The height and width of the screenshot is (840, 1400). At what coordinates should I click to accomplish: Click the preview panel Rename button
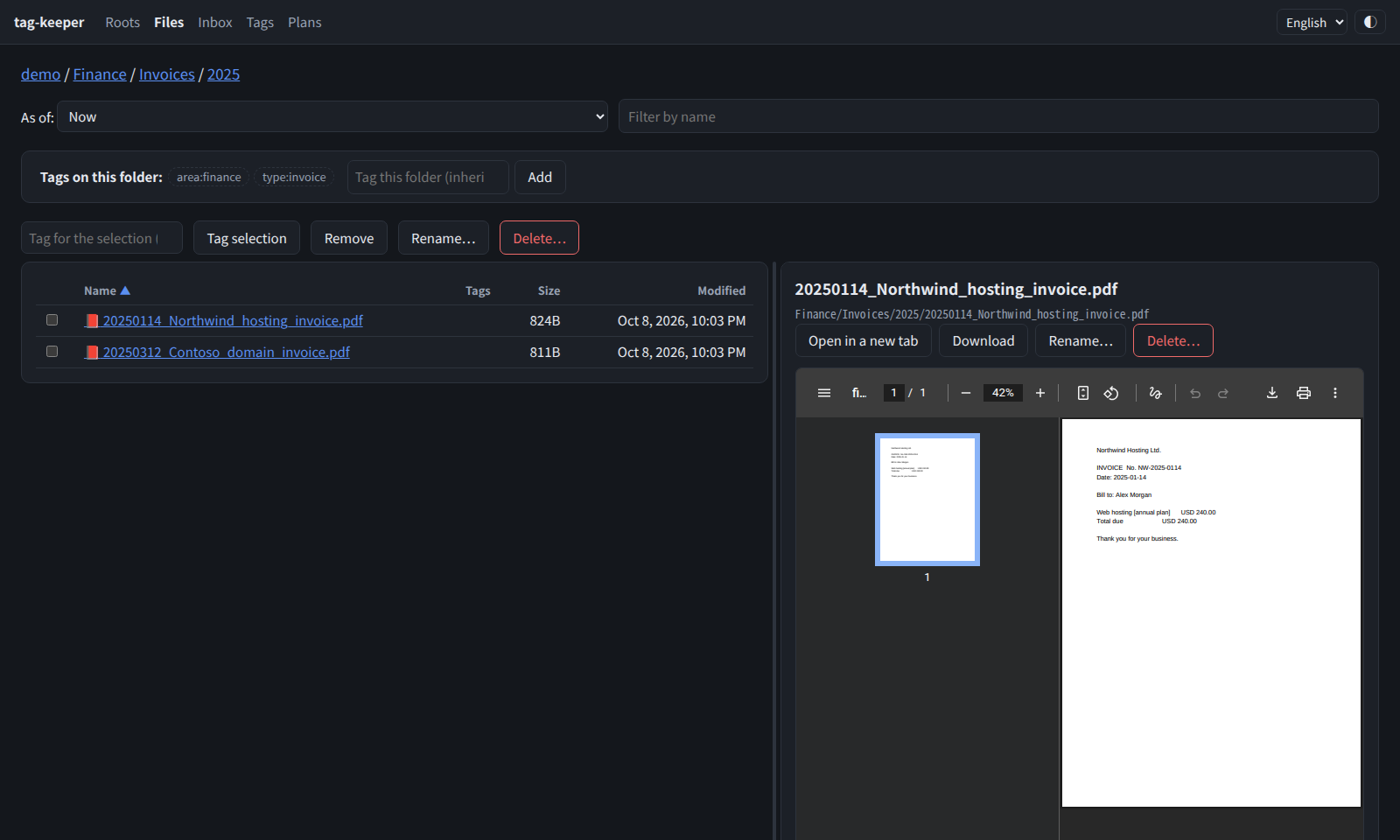click(1081, 341)
